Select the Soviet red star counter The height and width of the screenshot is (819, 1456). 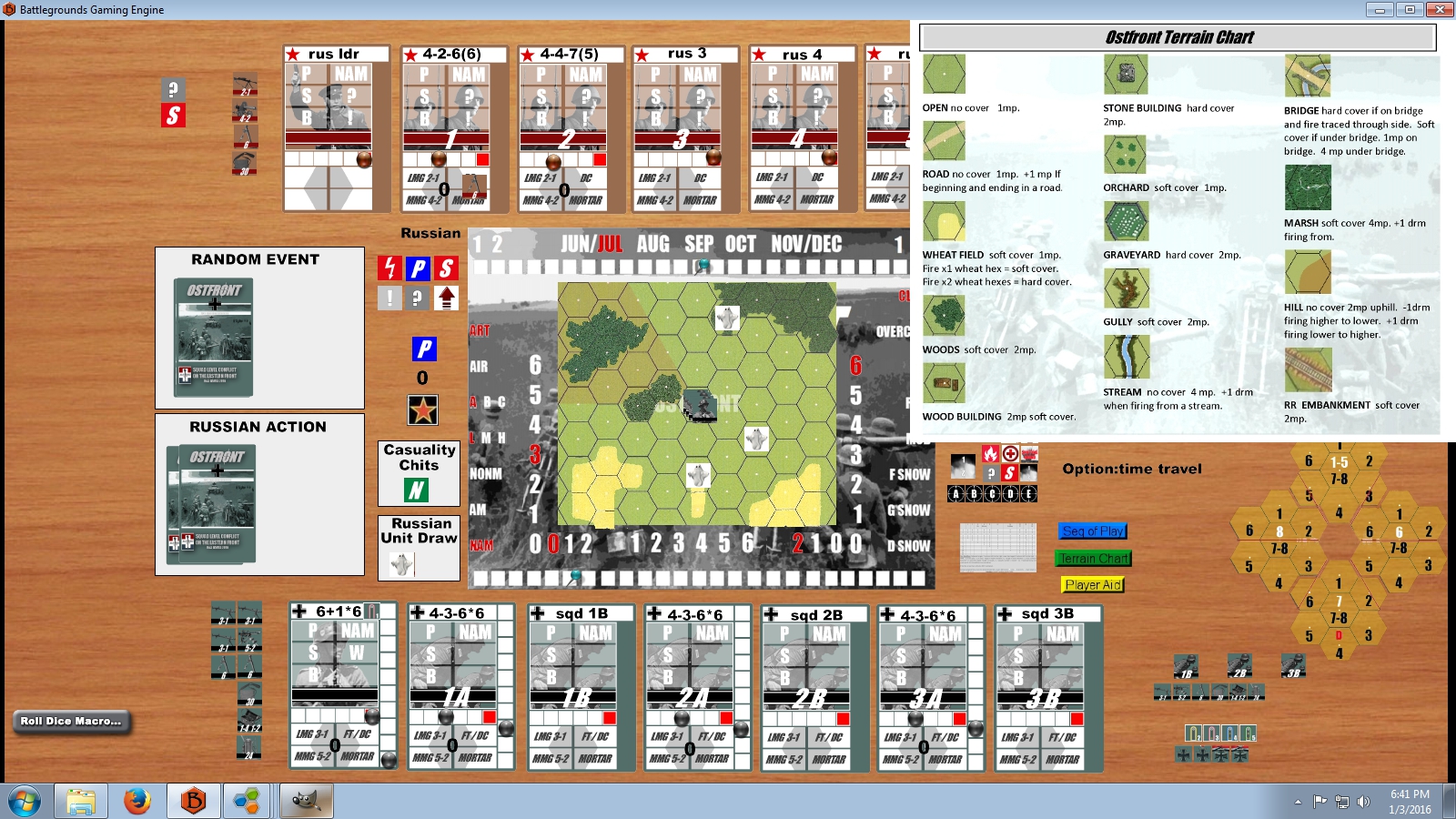click(x=422, y=410)
